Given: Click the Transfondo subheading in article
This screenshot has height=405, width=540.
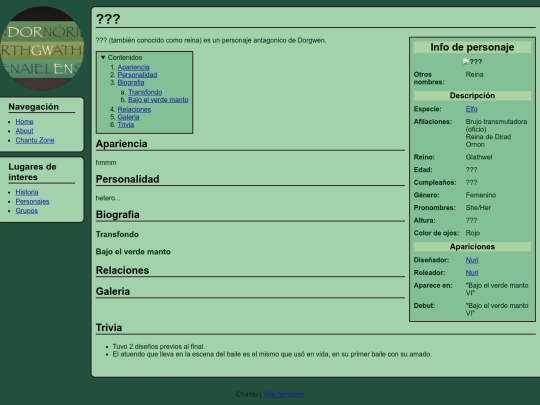Looking at the screenshot, I should (117, 234).
